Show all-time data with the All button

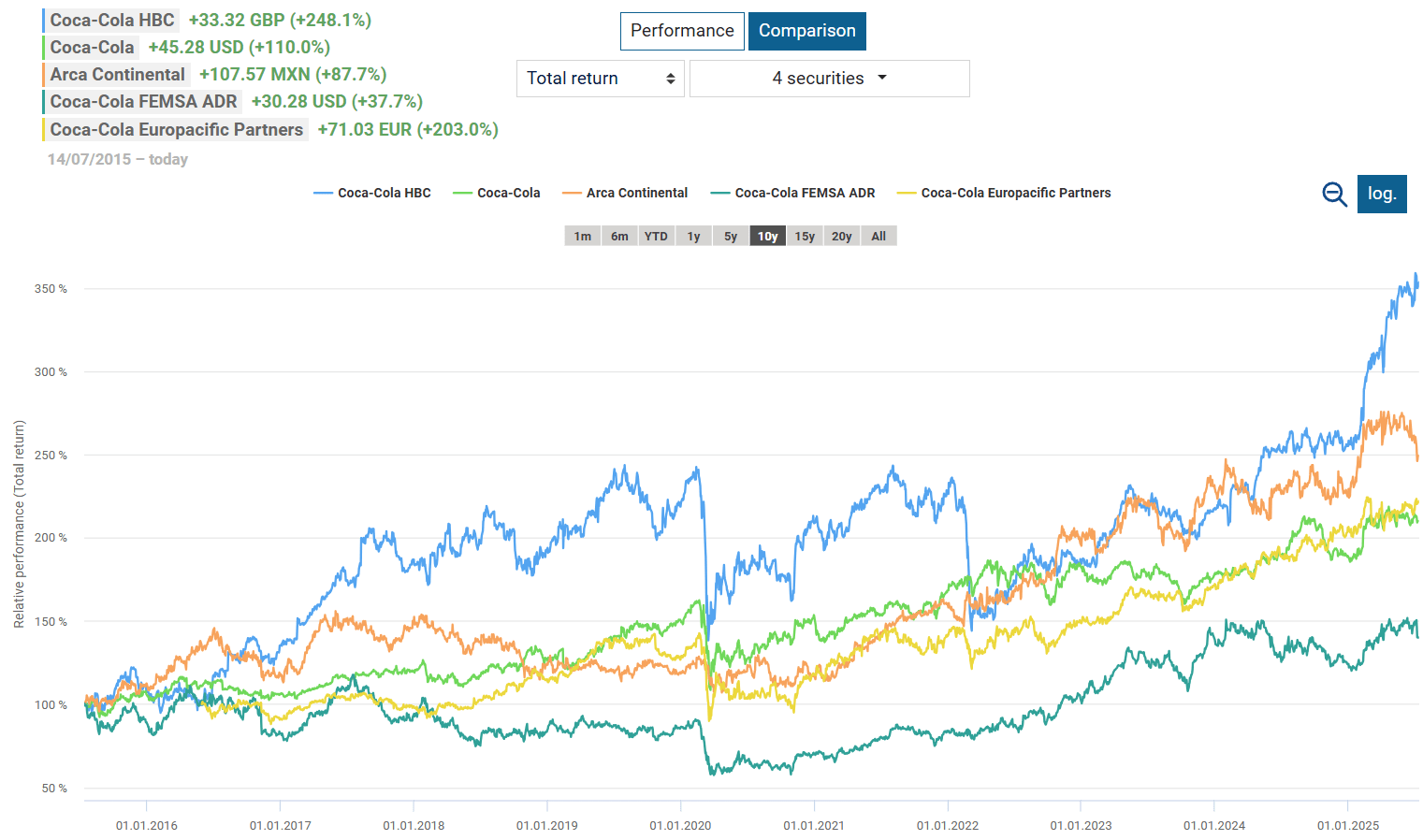tap(878, 236)
